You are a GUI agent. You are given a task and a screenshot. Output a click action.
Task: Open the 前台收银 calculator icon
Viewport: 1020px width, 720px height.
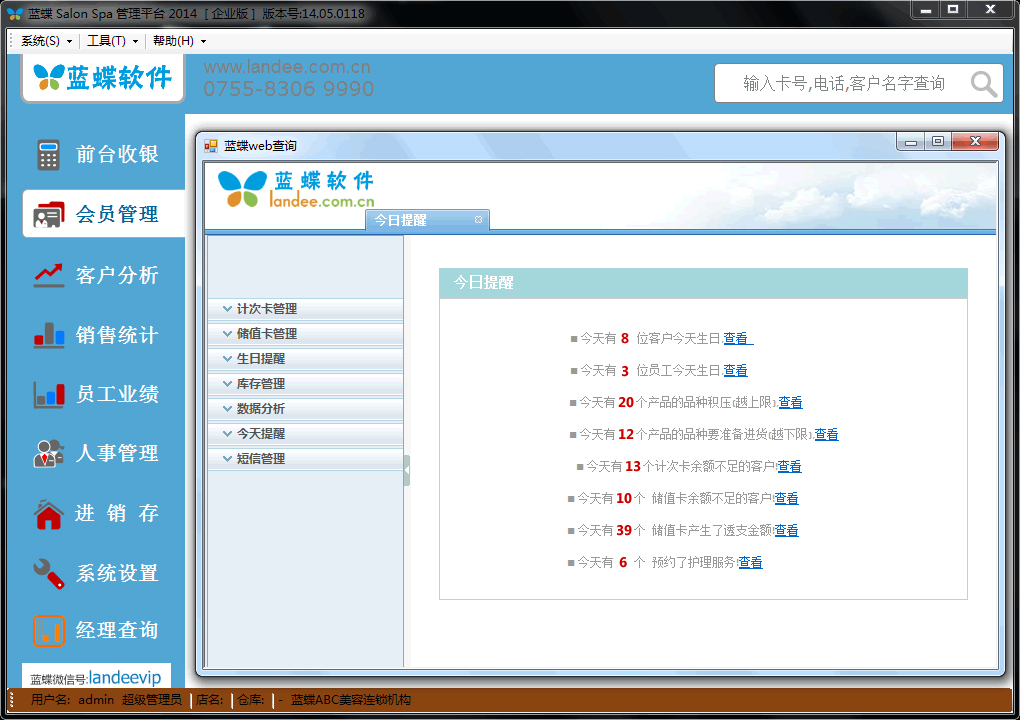tap(47, 155)
